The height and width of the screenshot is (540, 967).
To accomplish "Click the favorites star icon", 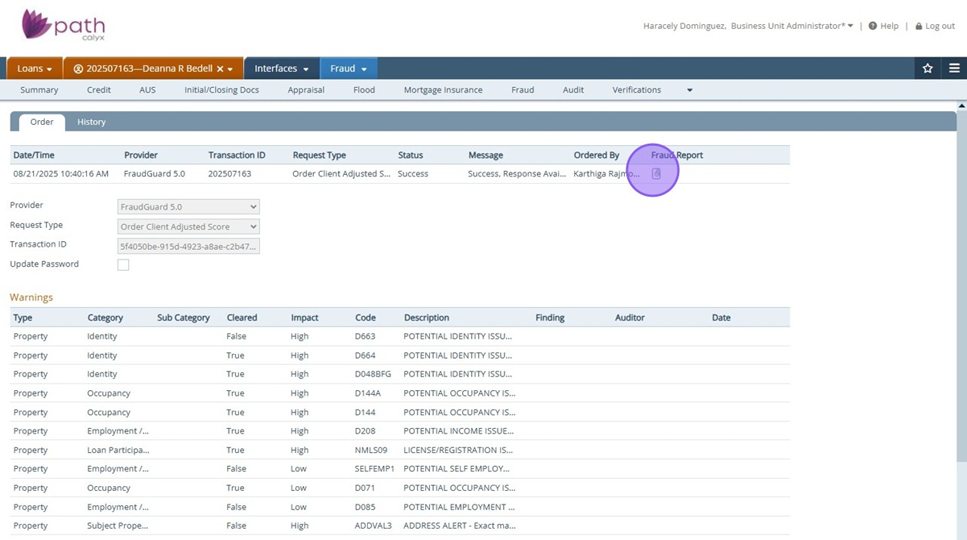I will pos(927,69).
